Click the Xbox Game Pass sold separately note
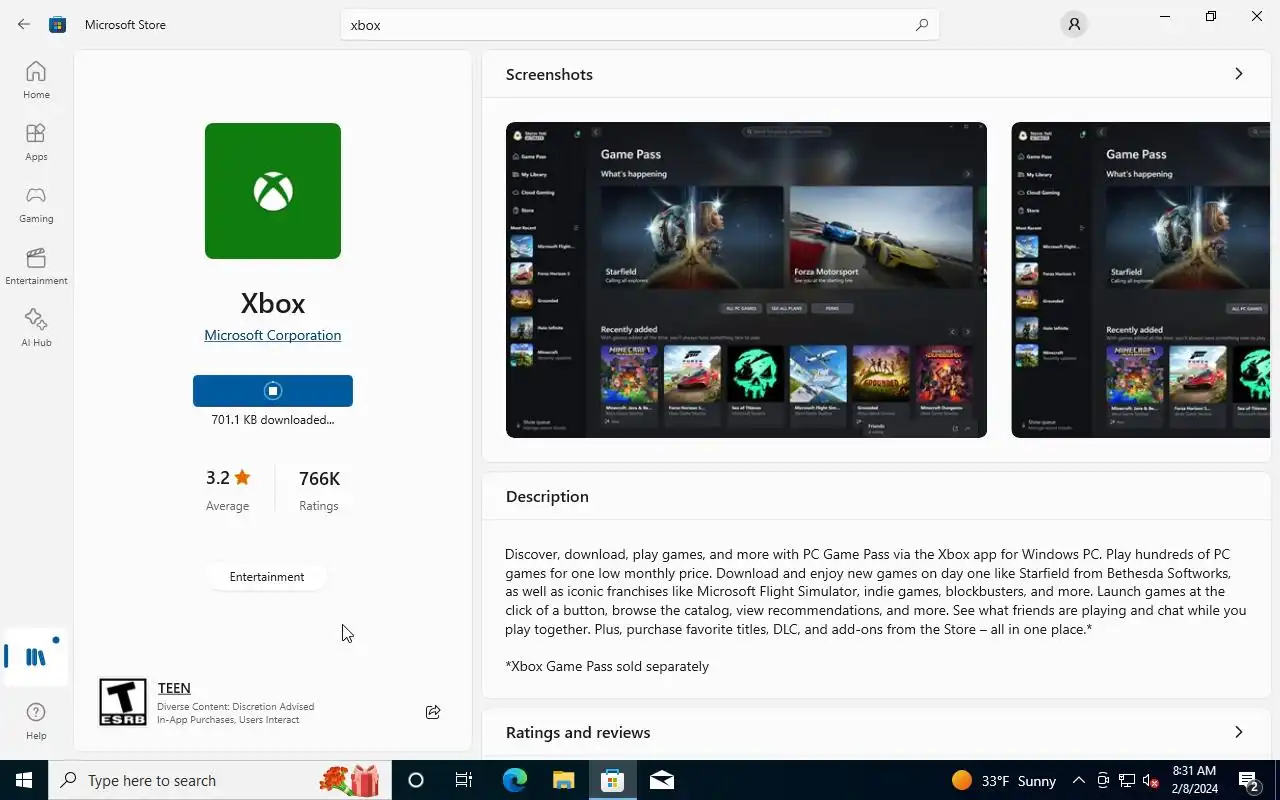The image size is (1280, 800). 607,666
